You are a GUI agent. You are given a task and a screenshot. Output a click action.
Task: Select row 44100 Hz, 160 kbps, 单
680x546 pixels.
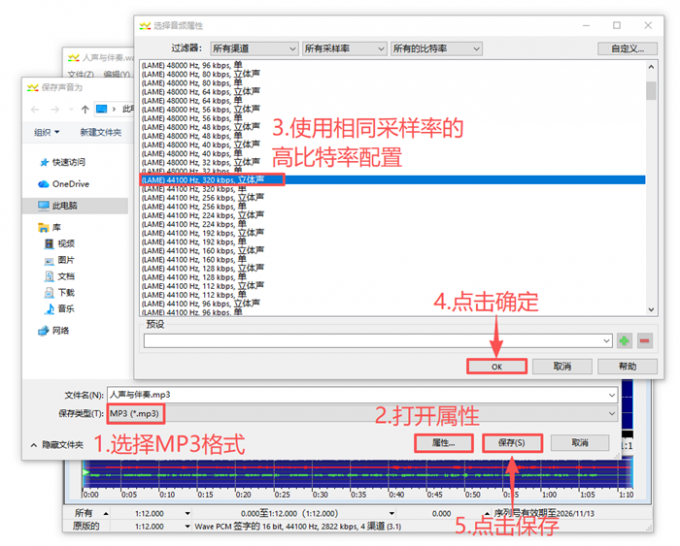393,260
